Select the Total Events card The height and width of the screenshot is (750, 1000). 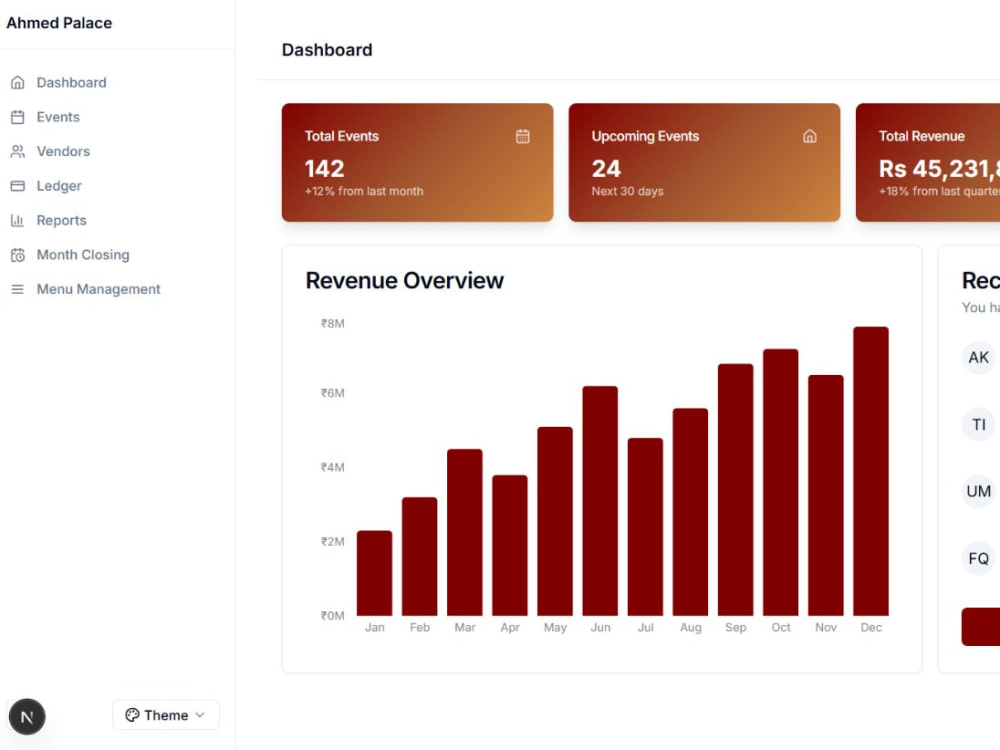pos(417,163)
